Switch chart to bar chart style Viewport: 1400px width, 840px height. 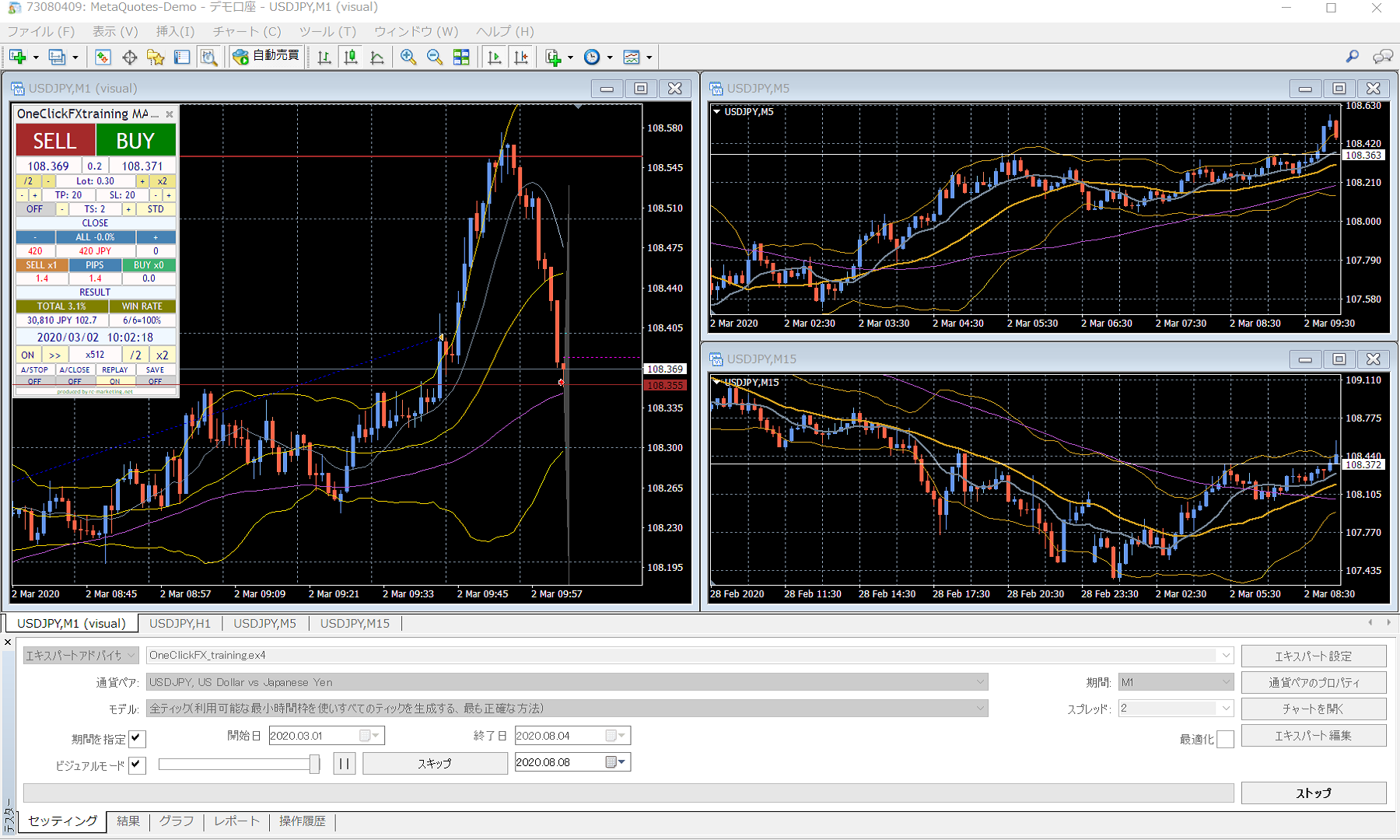[x=324, y=57]
